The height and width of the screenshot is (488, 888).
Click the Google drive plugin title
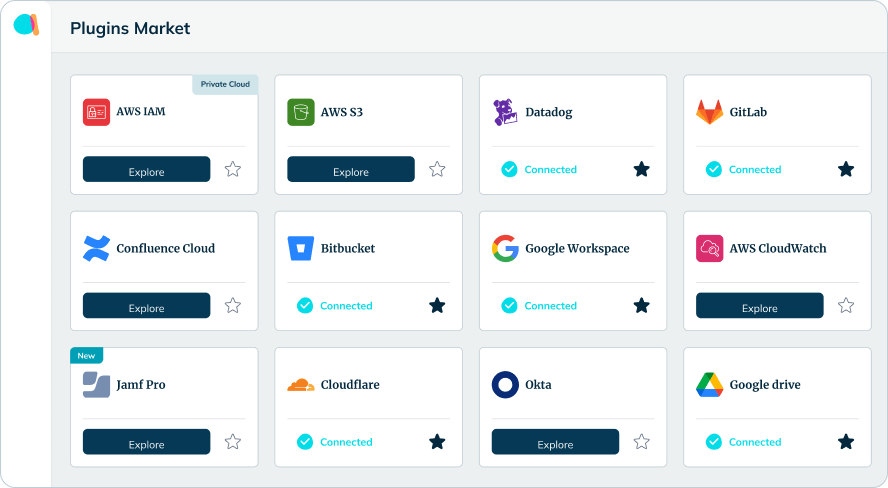(765, 385)
